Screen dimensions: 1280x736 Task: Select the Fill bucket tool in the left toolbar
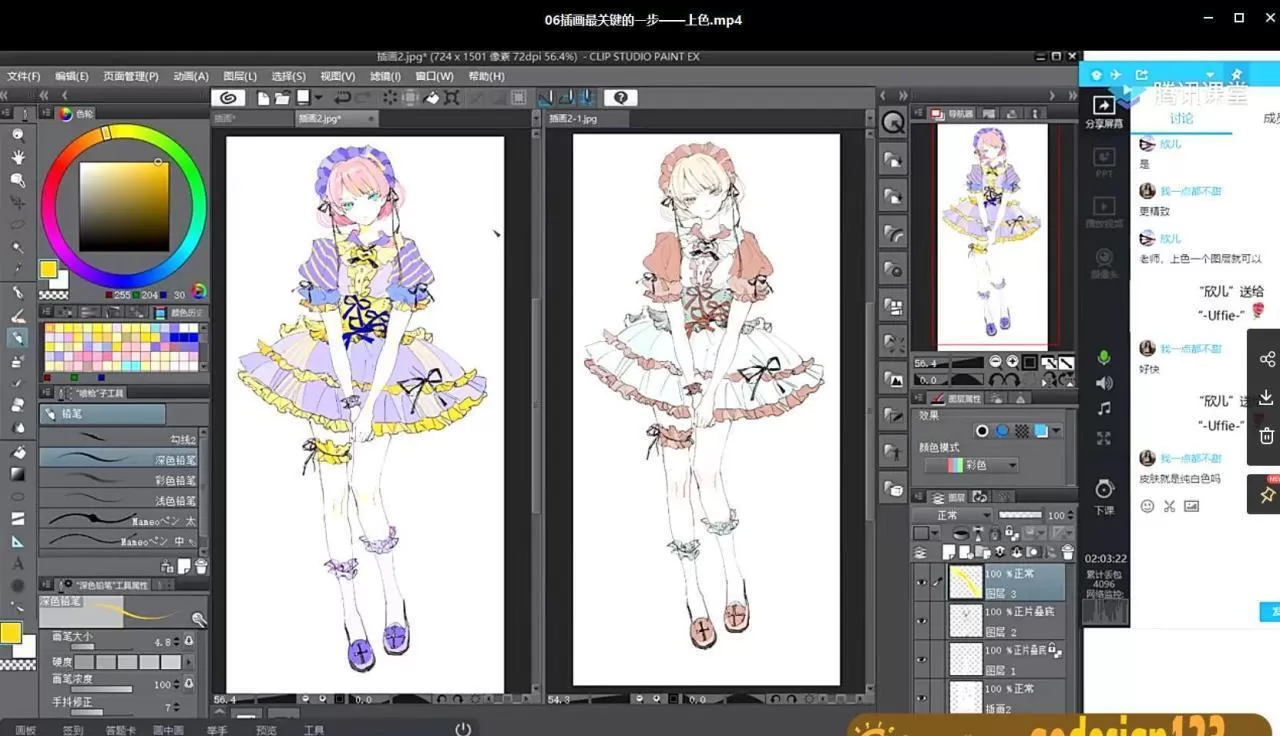(17, 452)
